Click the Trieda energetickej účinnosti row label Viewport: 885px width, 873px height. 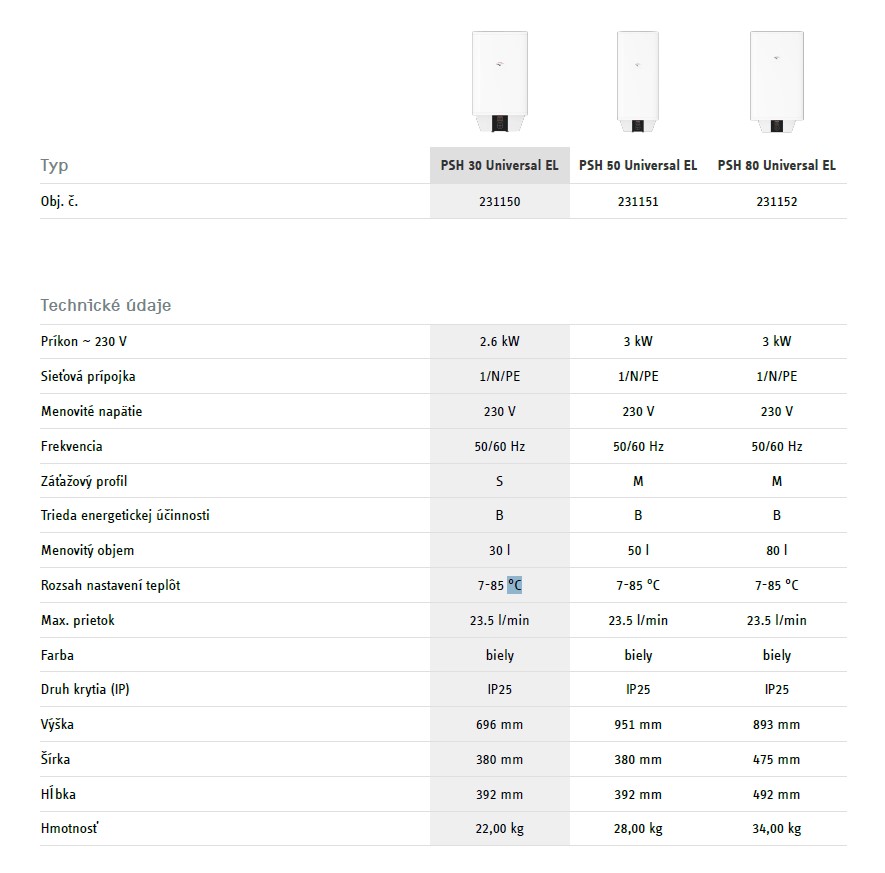(125, 516)
